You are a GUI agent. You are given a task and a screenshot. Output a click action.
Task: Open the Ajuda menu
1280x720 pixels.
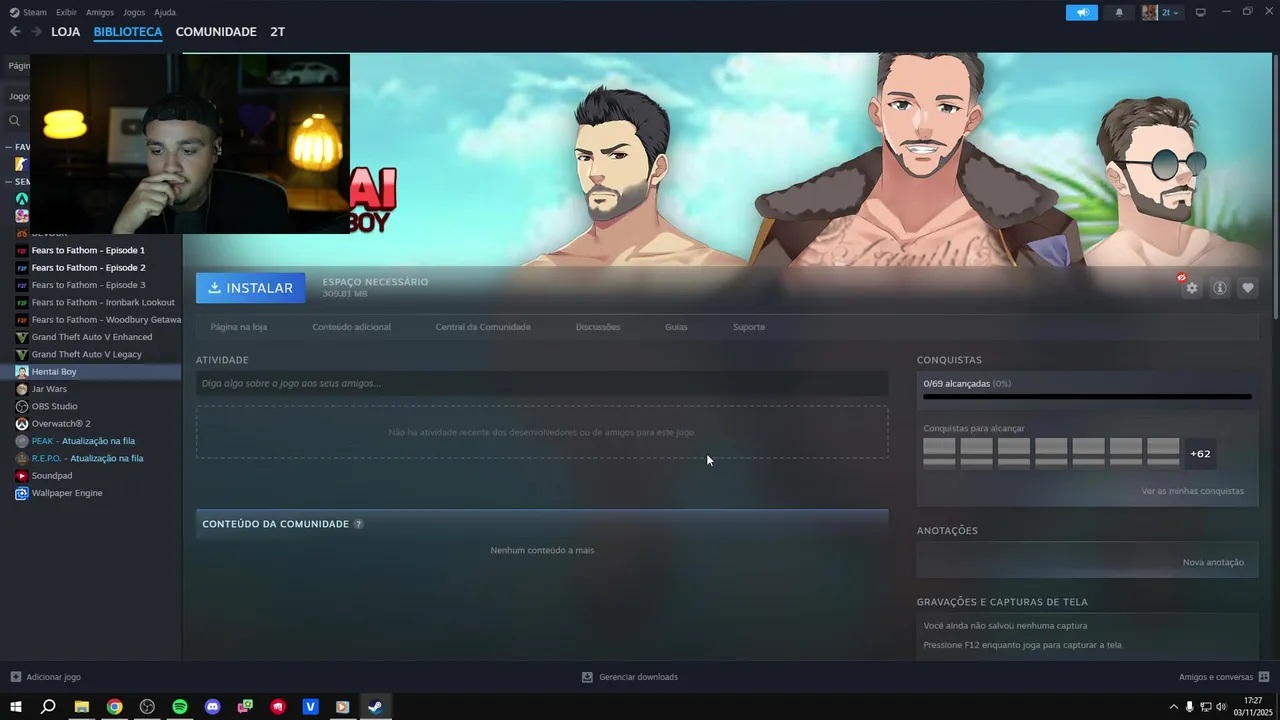[165, 12]
